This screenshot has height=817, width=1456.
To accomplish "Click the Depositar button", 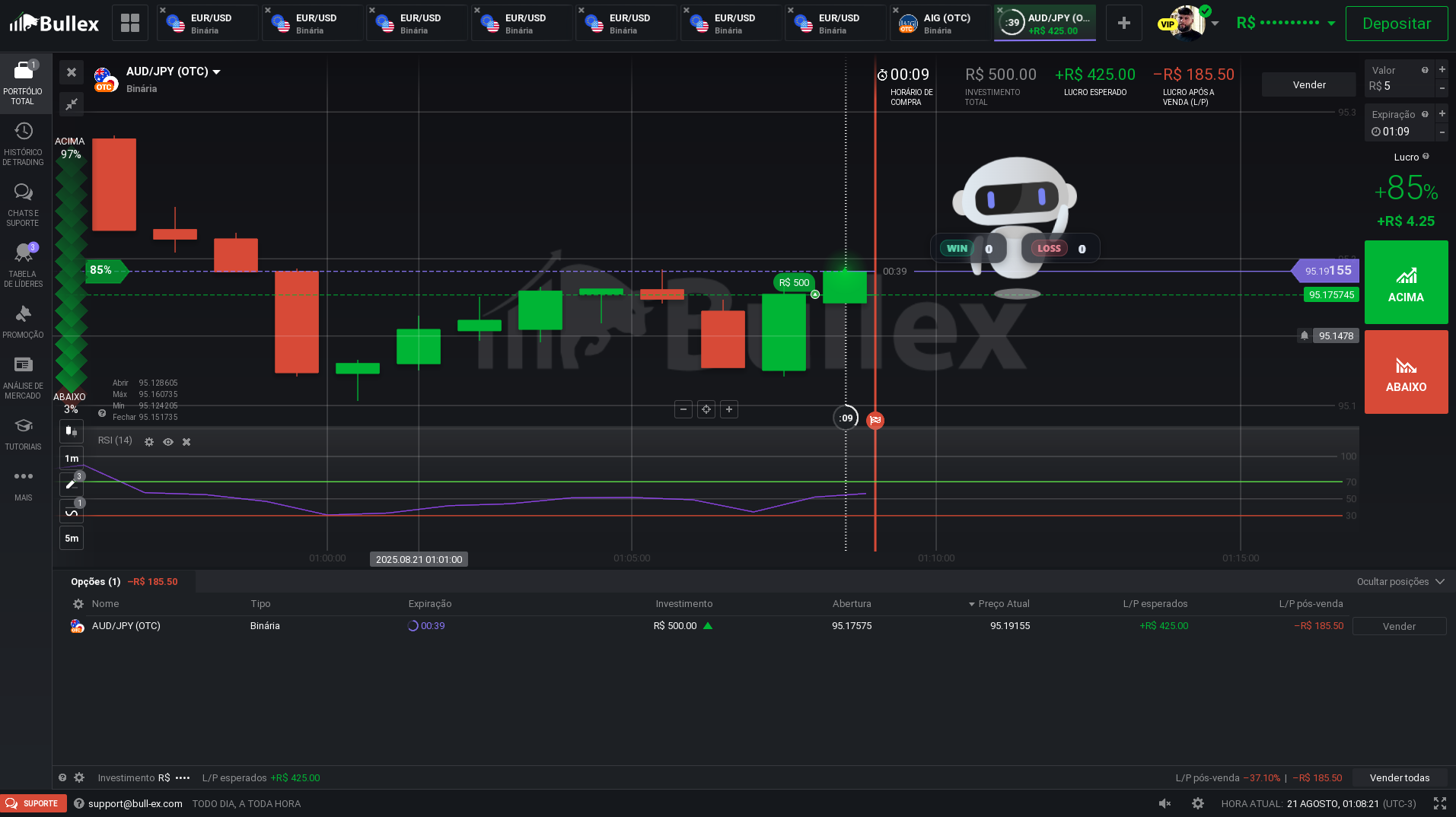I will pyautogui.click(x=1396, y=24).
